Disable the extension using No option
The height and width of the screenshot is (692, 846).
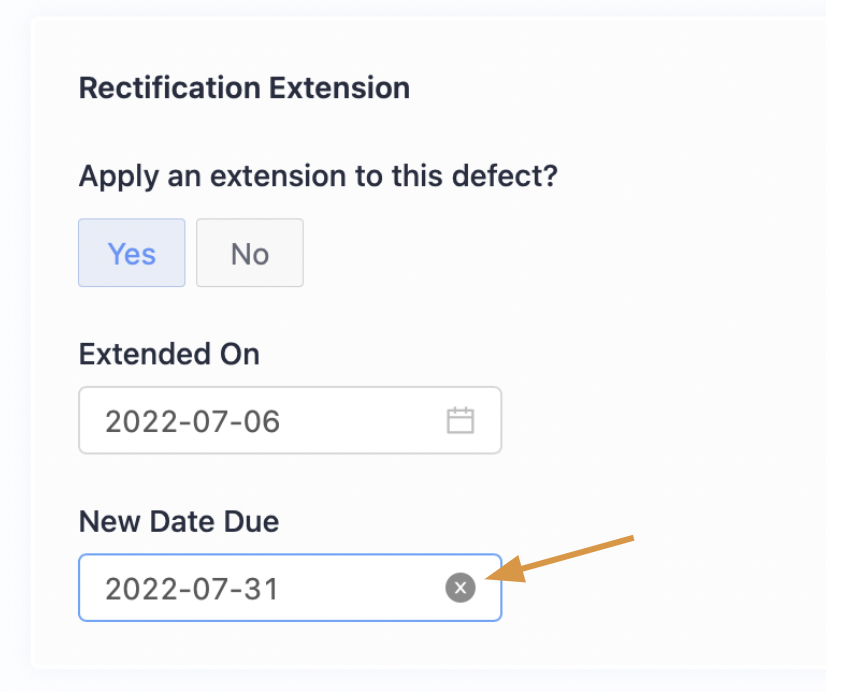[249, 253]
